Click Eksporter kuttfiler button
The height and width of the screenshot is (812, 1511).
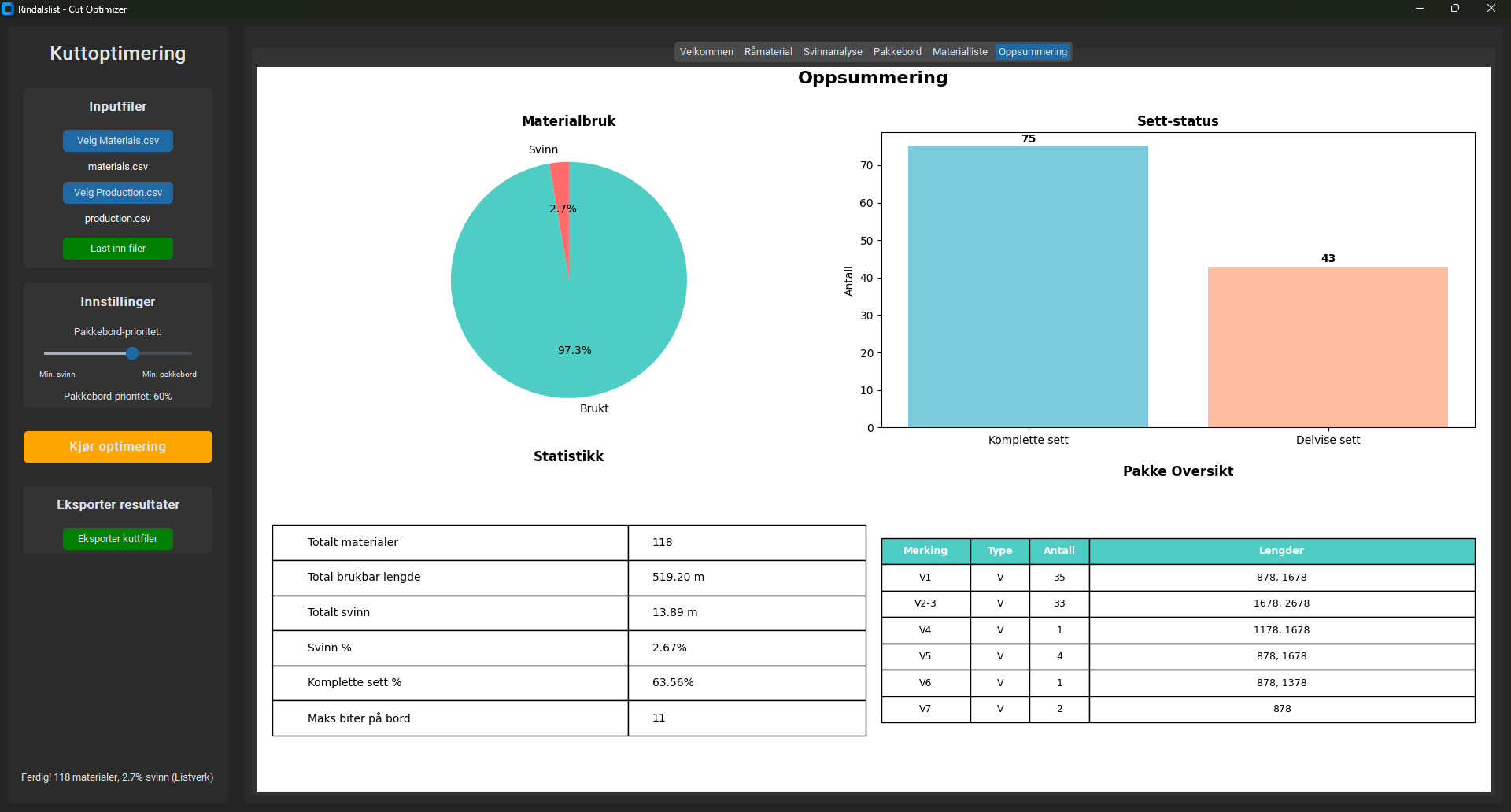118,539
